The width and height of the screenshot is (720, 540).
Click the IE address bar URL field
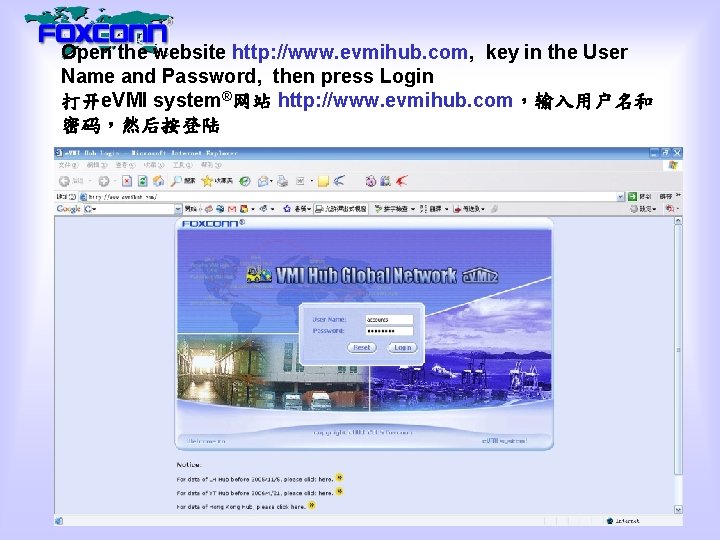(351, 197)
